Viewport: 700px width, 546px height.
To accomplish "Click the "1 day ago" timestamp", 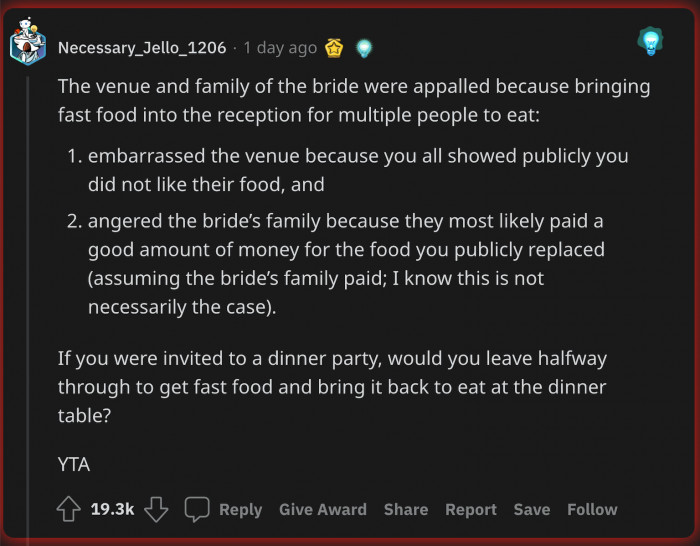I will coord(280,47).
